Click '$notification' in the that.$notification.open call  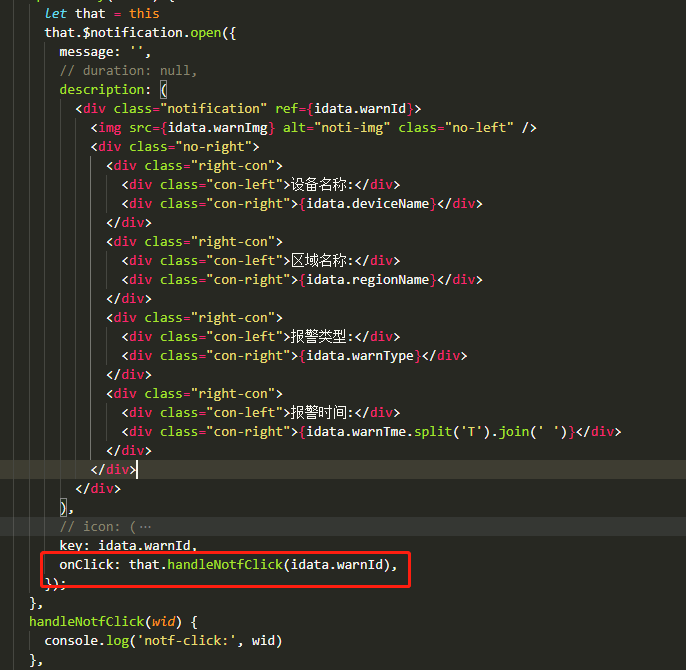point(133,33)
